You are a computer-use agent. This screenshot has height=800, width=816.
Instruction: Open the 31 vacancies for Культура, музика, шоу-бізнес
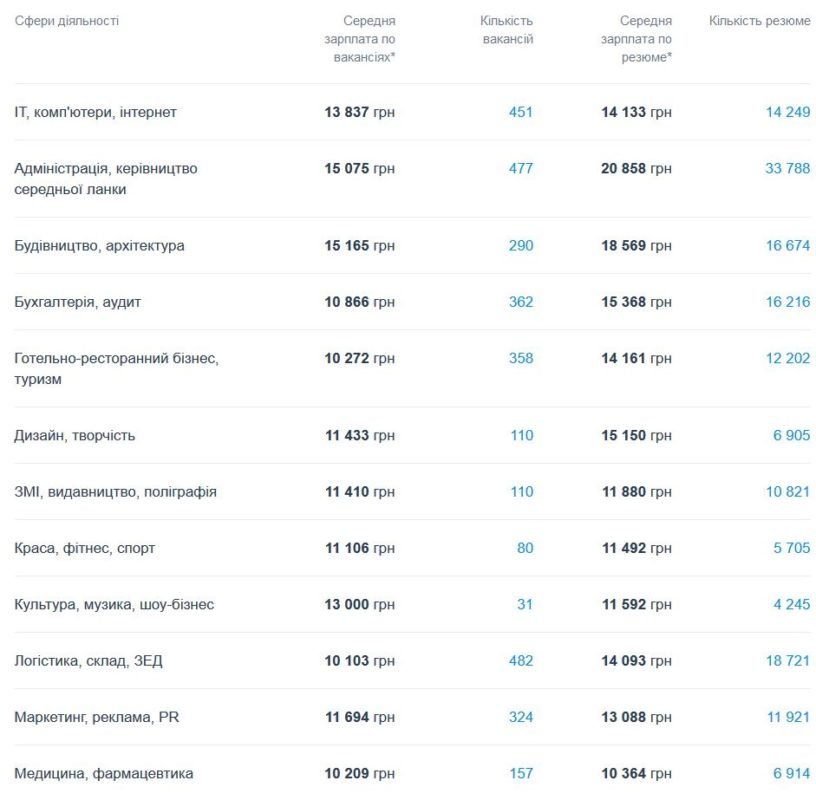click(x=525, y=604)
